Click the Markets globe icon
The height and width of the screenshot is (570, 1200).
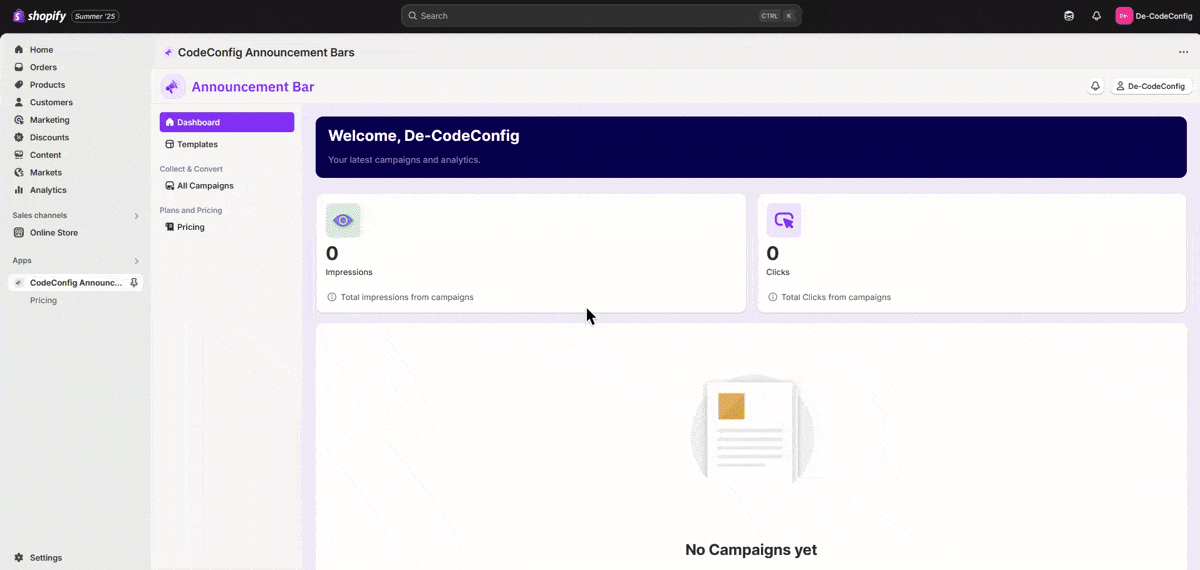pyautogui.click(x=19, y=172)
